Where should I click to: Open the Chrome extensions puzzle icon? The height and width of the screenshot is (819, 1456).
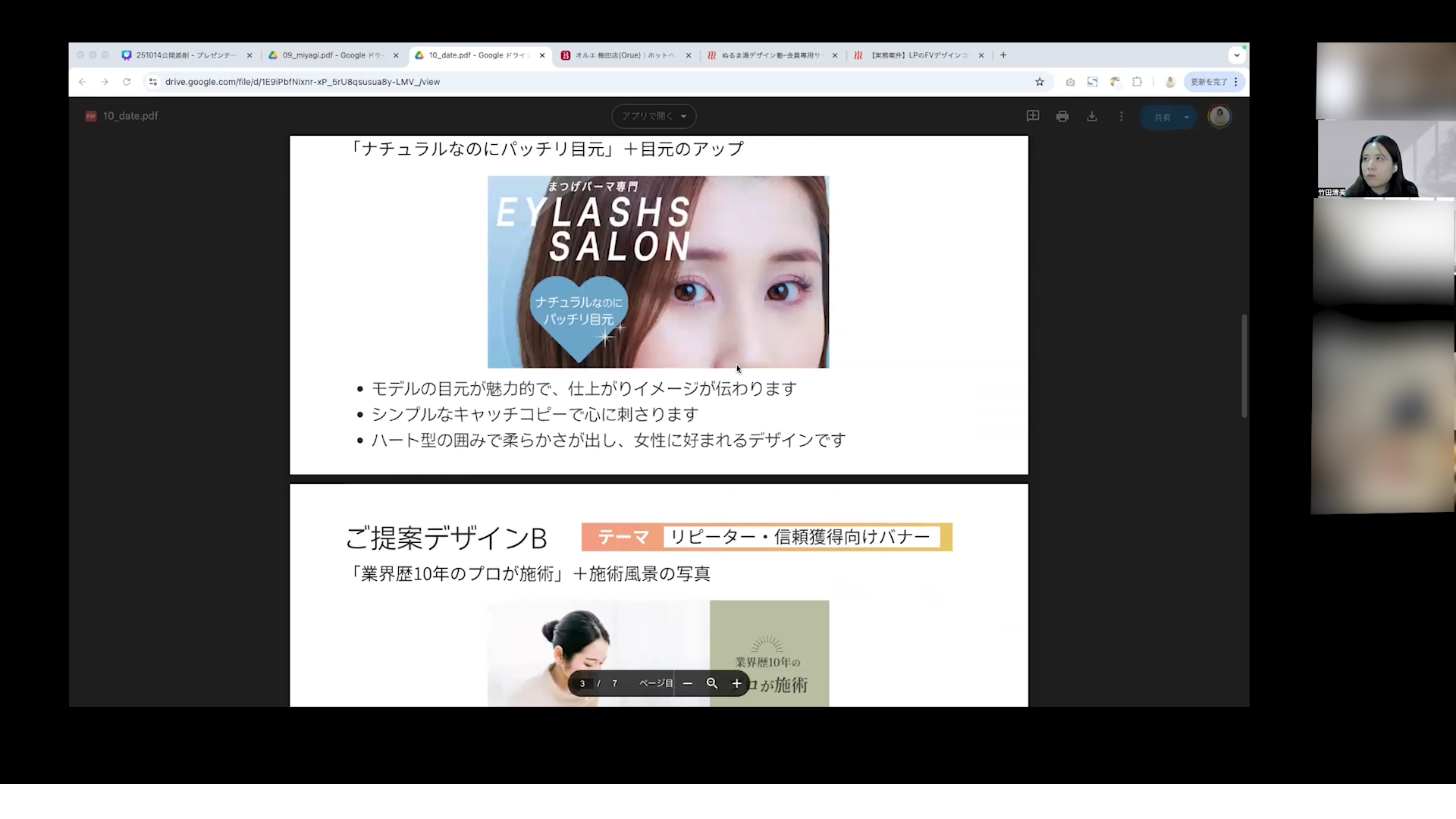click(1137, 82)
